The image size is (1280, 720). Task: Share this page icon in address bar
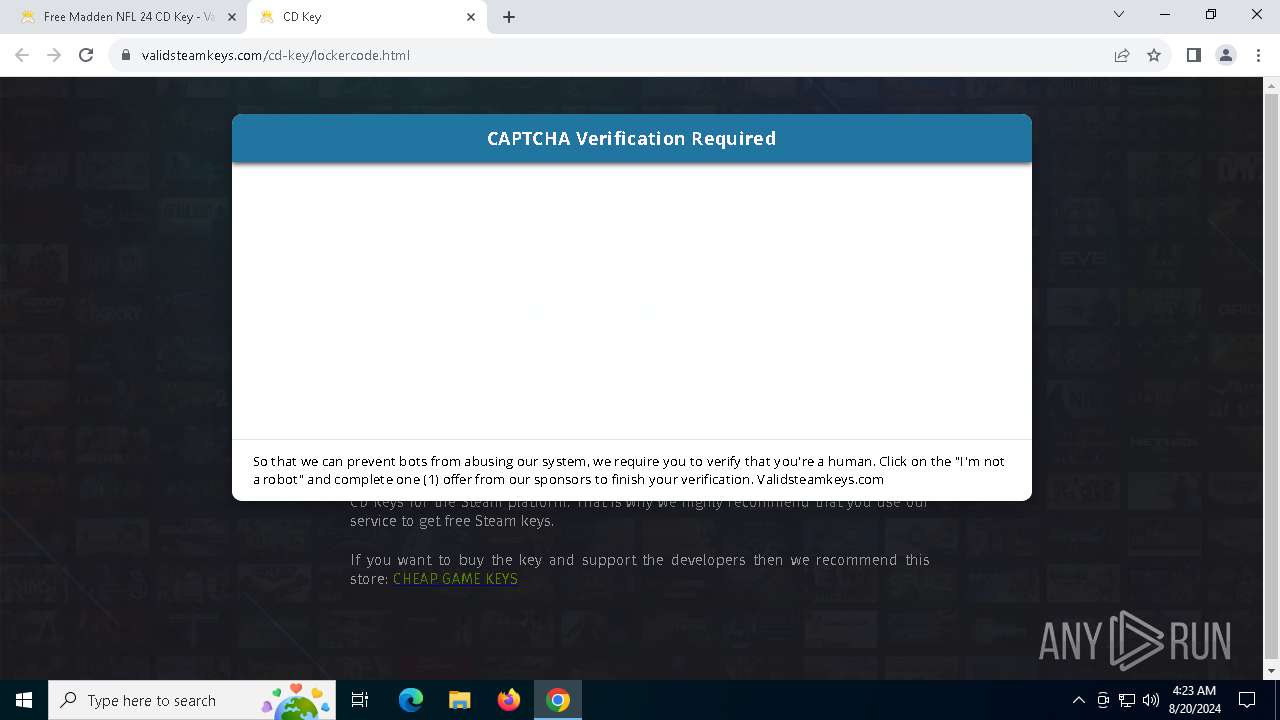1122,55
